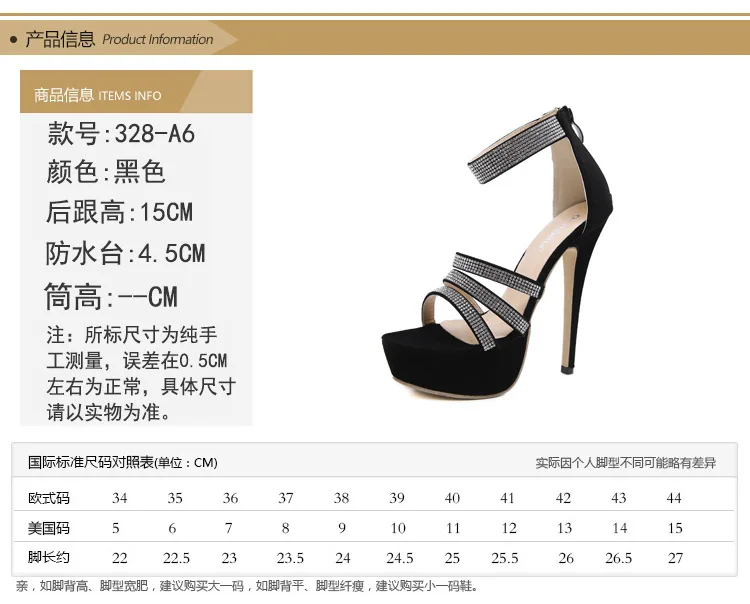This screenshot has height=604, width=750.
Task: Click European size 34 cell
Action: pyautogui.click(x=120, y=498)
